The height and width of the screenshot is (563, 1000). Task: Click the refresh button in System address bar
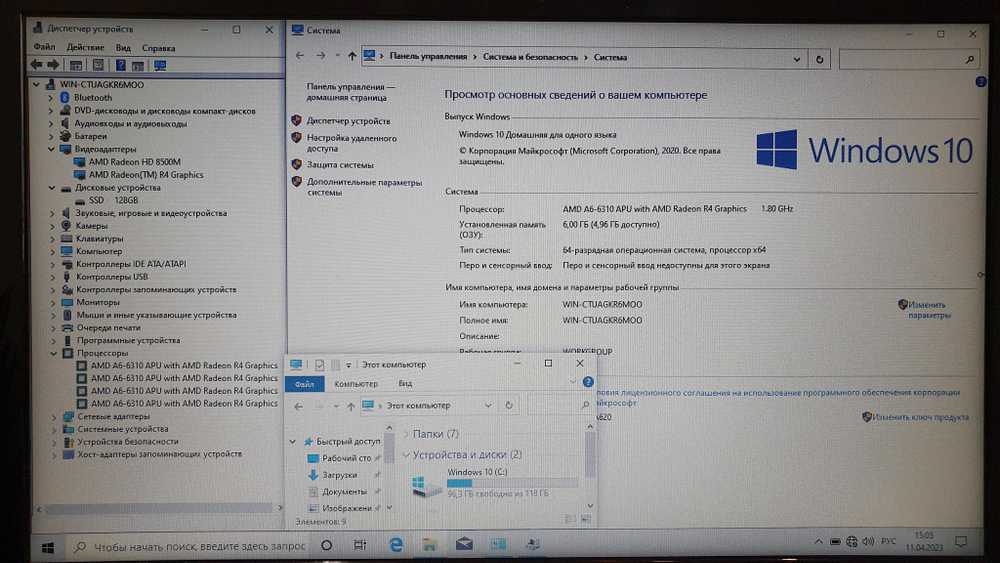(820, 59)
